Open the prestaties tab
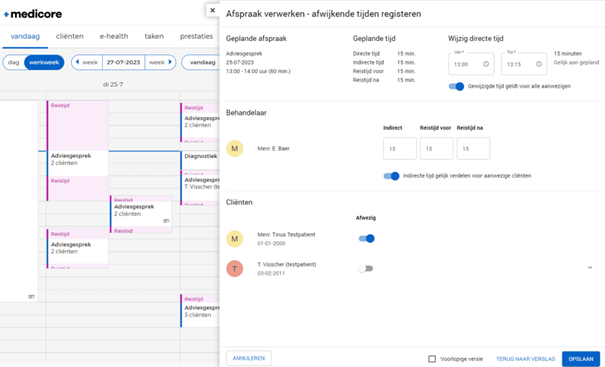The height and width of the screenshot is (367, 605). point(196,36)
